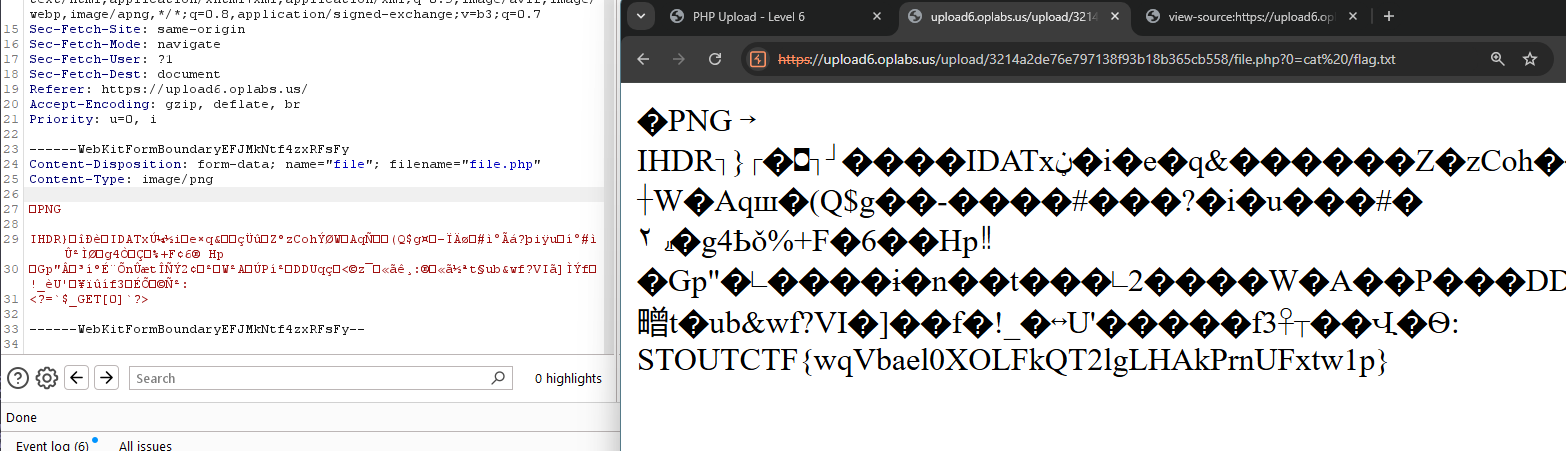1566x451 pixels.
Task: Go to previous search match arrow
Action: point(77,378)
